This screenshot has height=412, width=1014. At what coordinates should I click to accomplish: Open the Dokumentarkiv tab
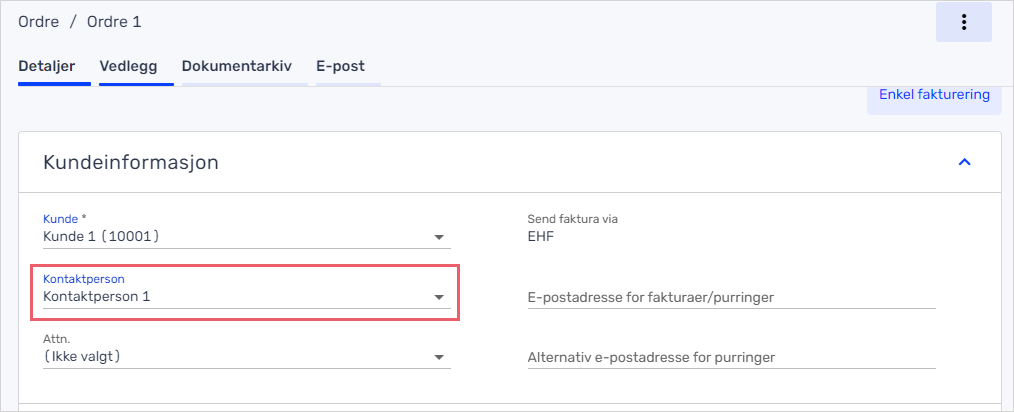(237, 66)
